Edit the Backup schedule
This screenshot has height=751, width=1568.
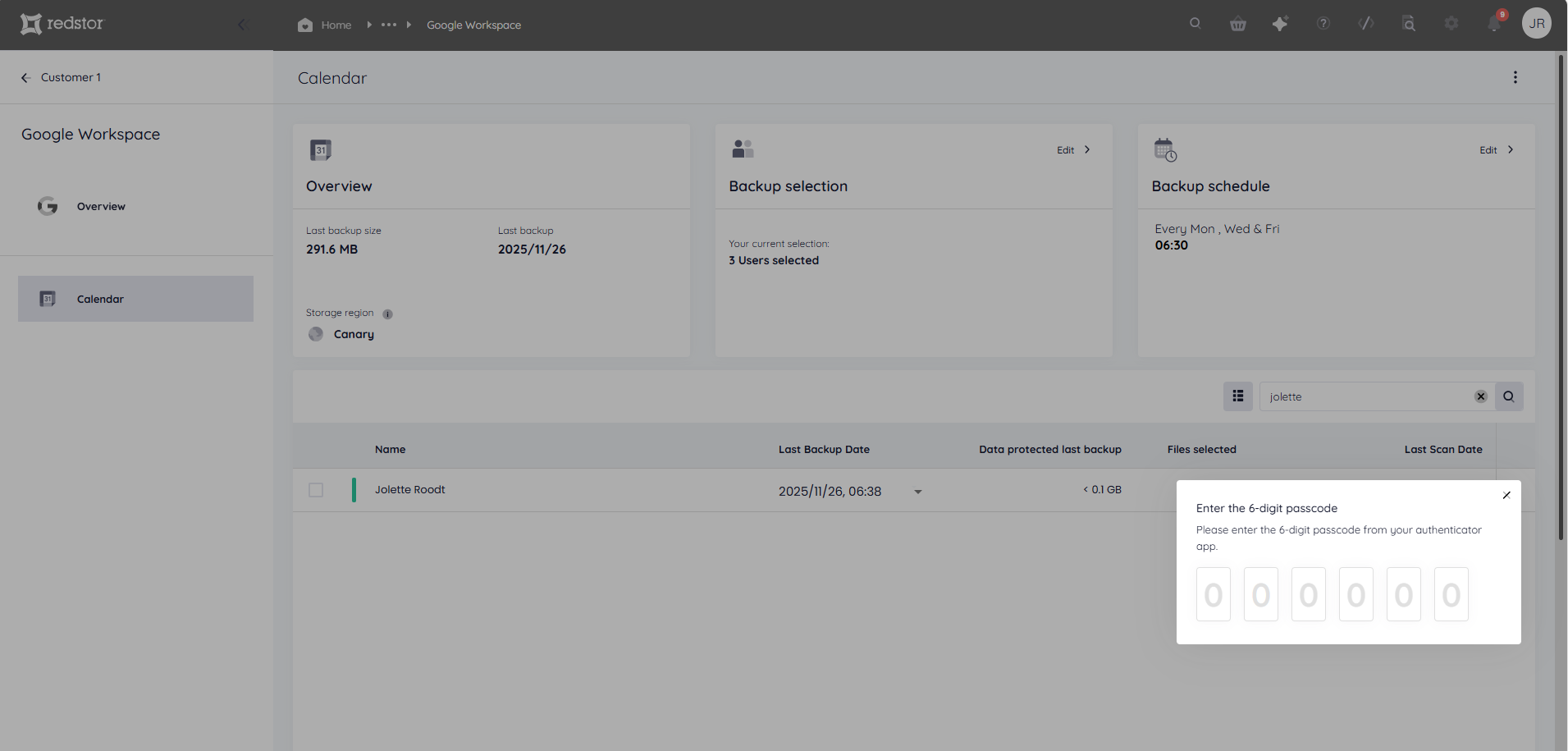pos(1497,150)
